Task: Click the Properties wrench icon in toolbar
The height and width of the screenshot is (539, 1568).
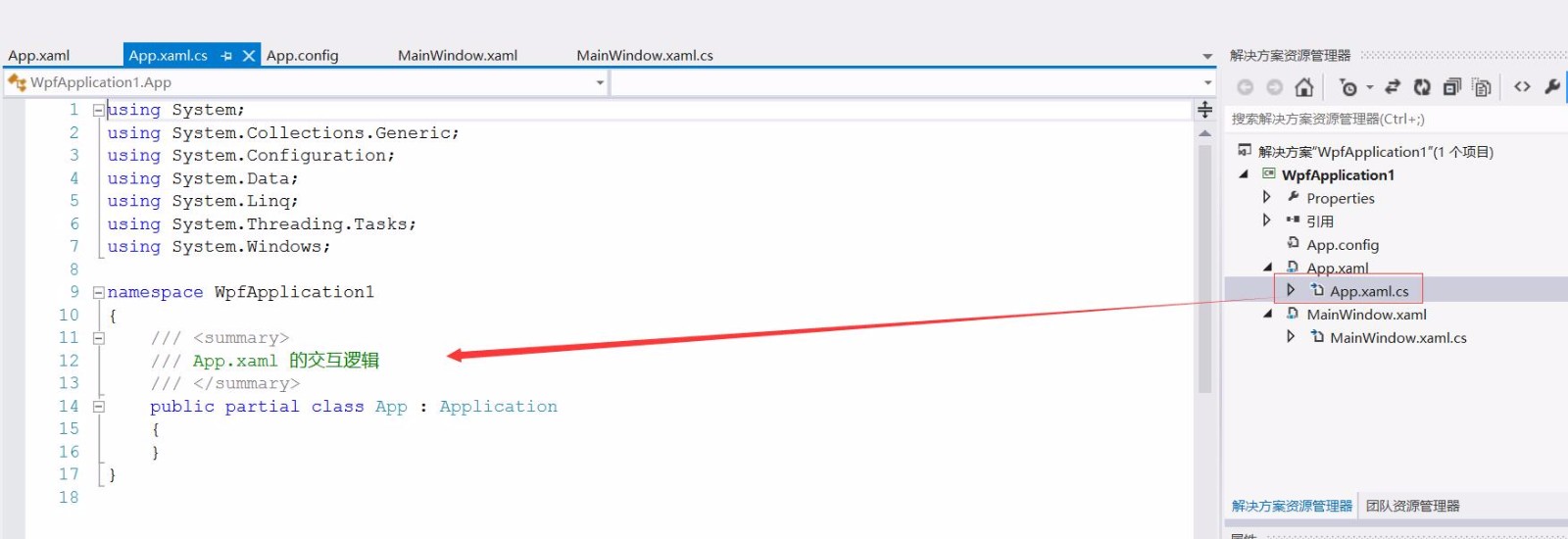Action: coord(1551,86)
